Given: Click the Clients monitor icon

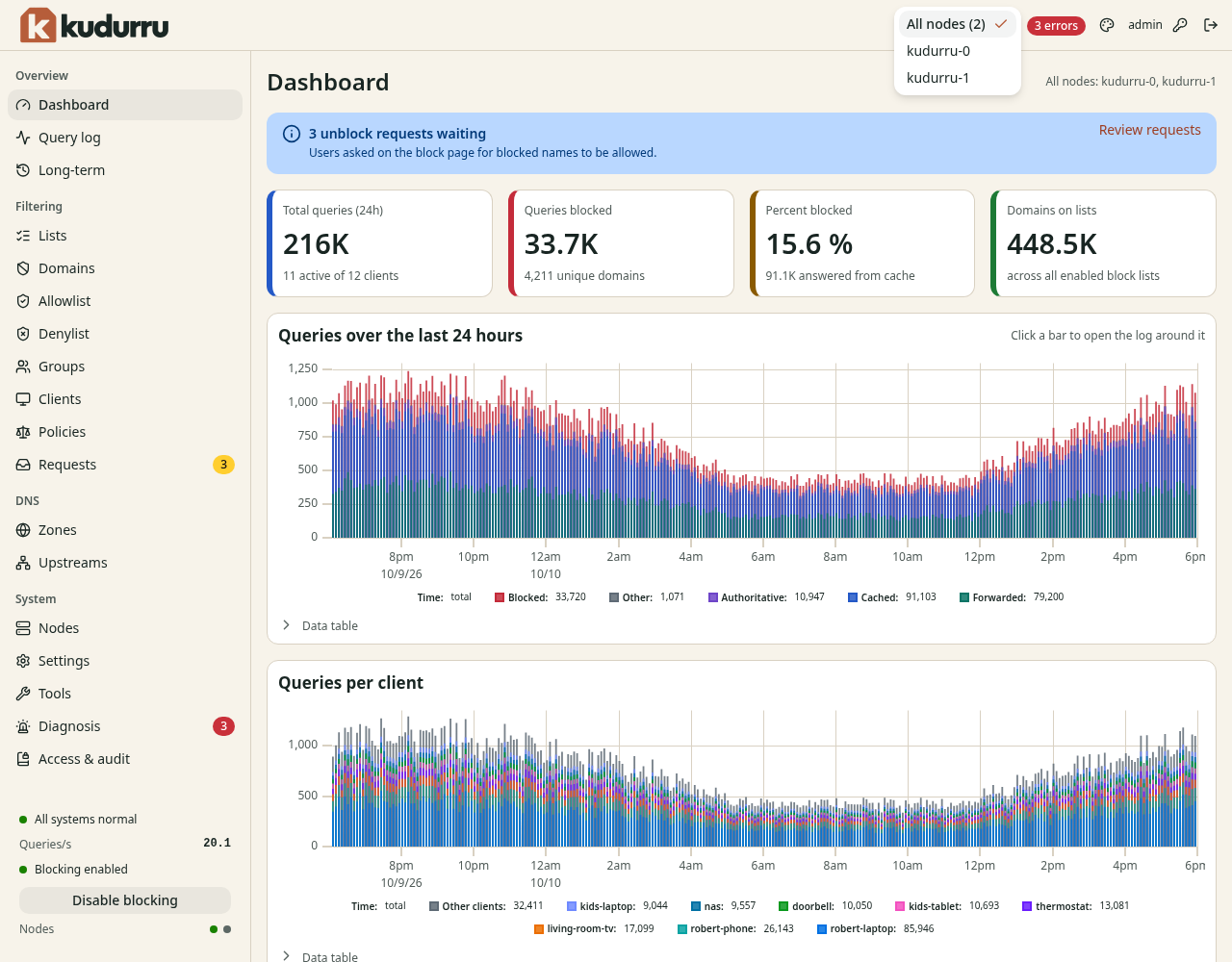Looking at the screenshot, I should tap(23, 399).
